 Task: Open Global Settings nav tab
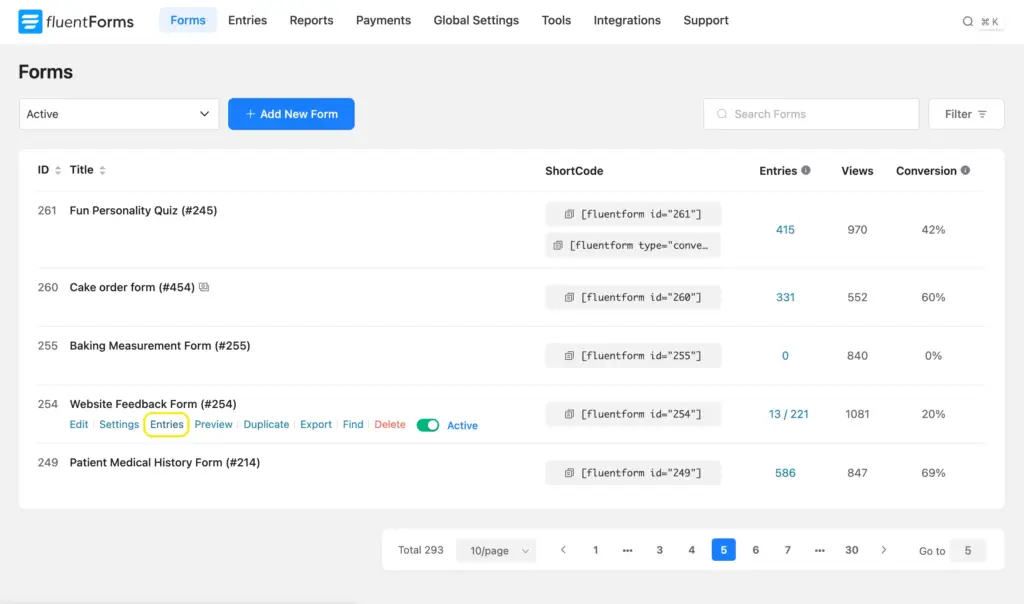pos(476,20)
